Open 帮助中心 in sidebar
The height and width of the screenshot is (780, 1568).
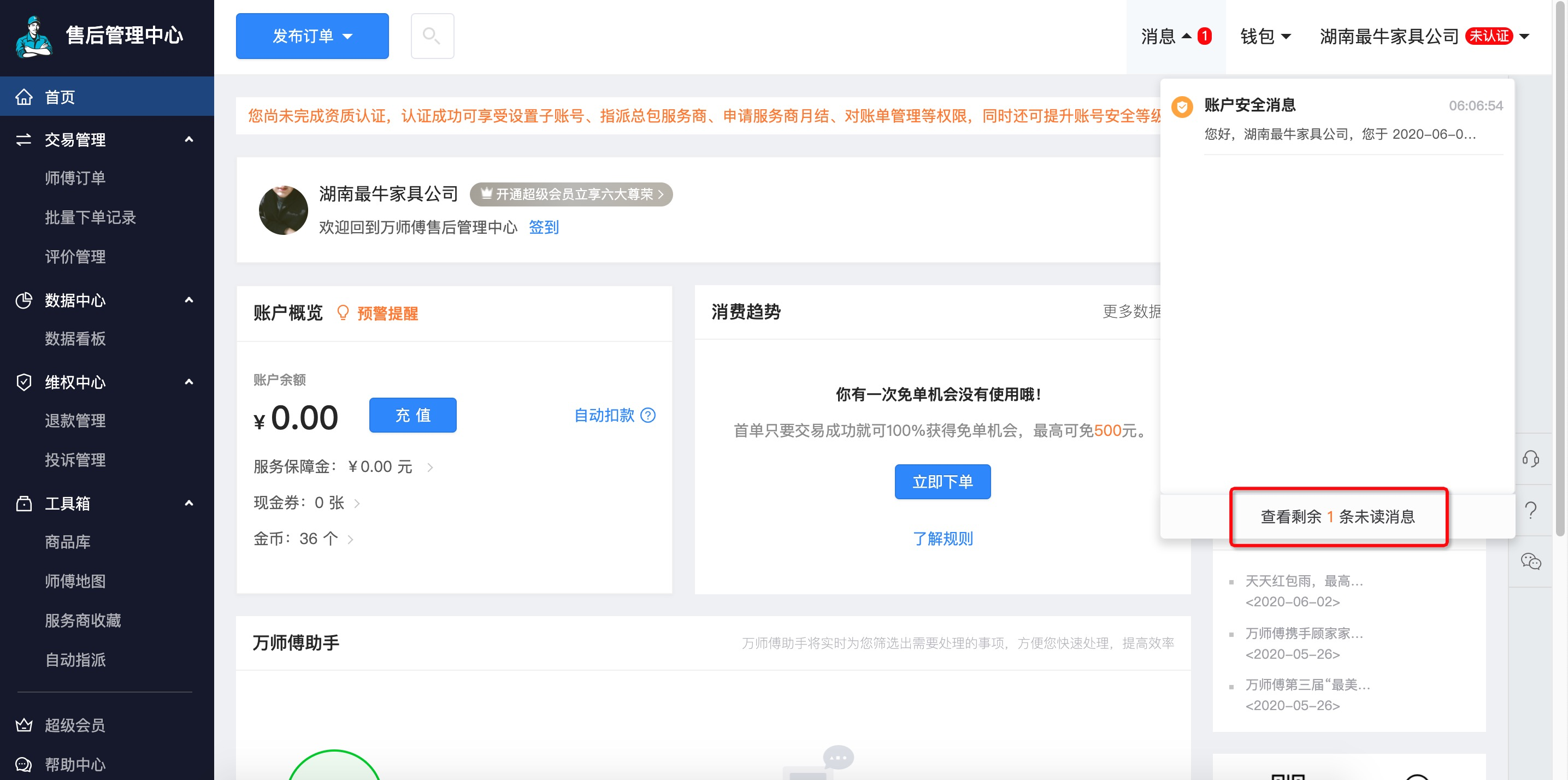75,765
